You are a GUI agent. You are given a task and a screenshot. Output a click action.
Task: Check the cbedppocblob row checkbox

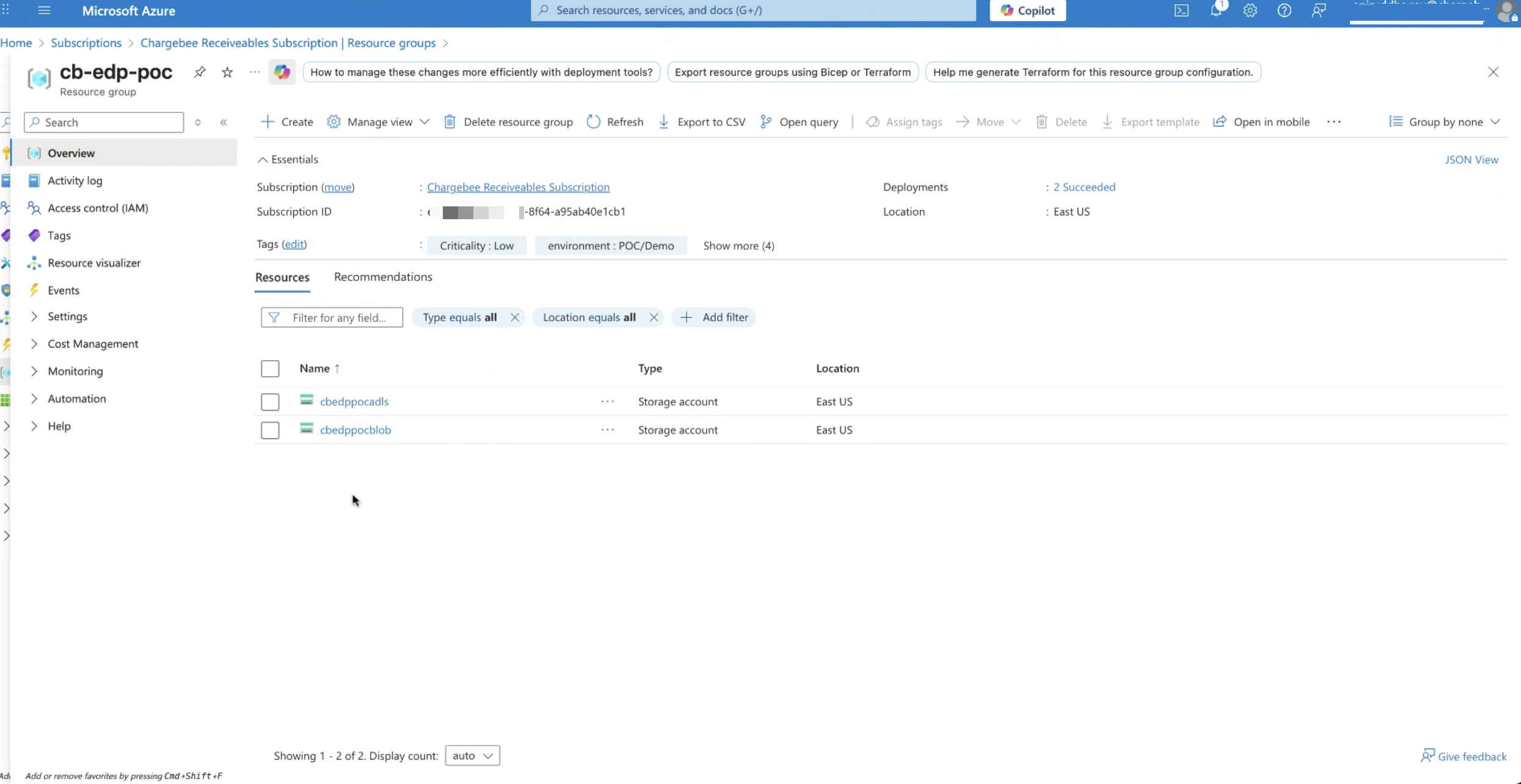[x=270, y=430]
